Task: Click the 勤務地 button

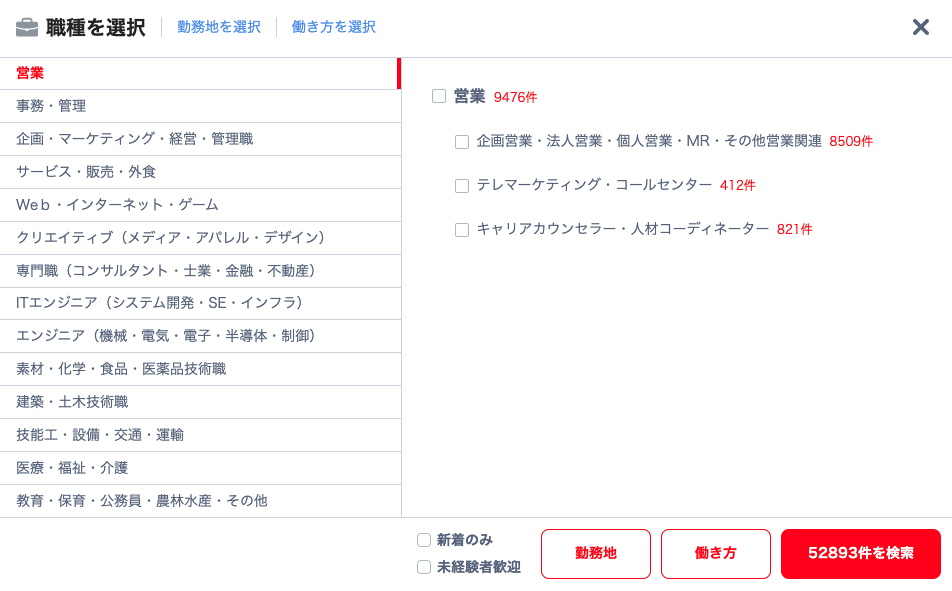Action: coord(596,553)
